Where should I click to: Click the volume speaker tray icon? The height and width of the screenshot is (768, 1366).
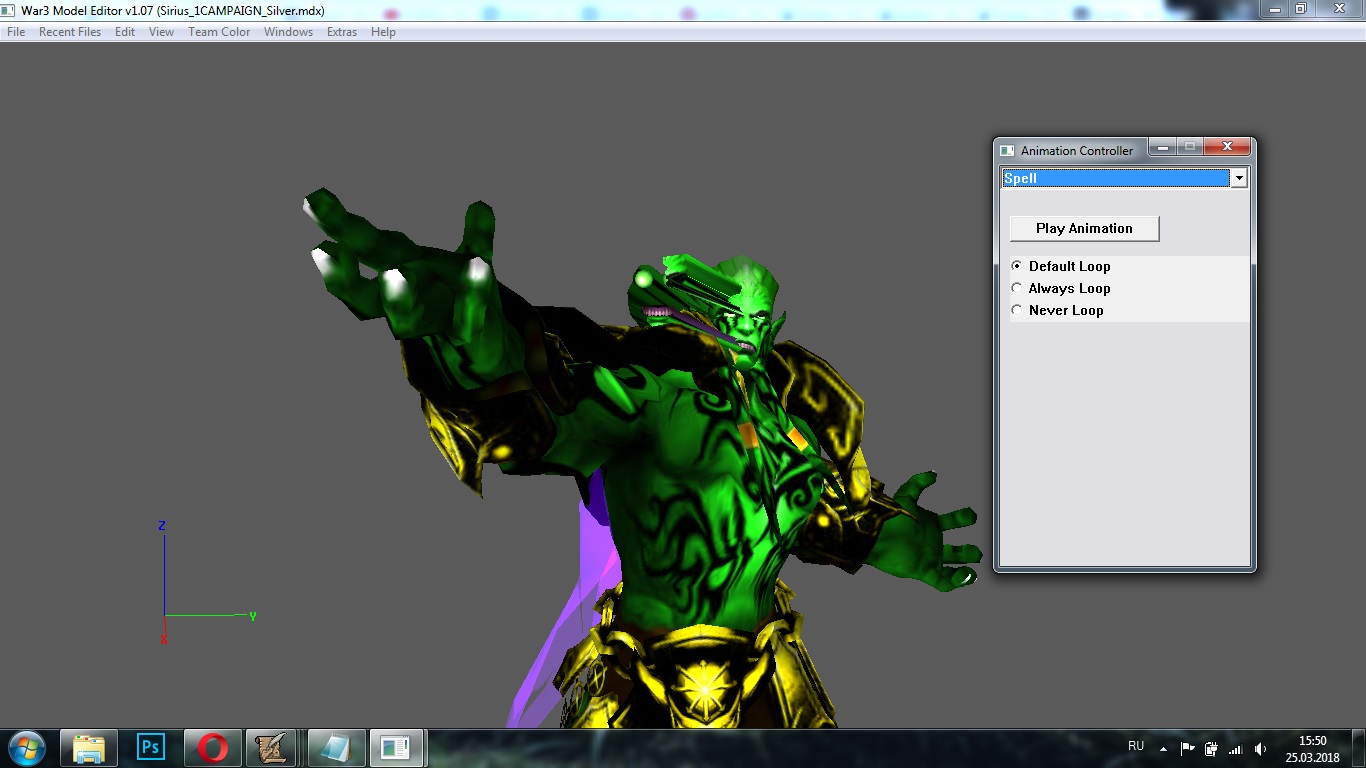(x=1260, y=749)
